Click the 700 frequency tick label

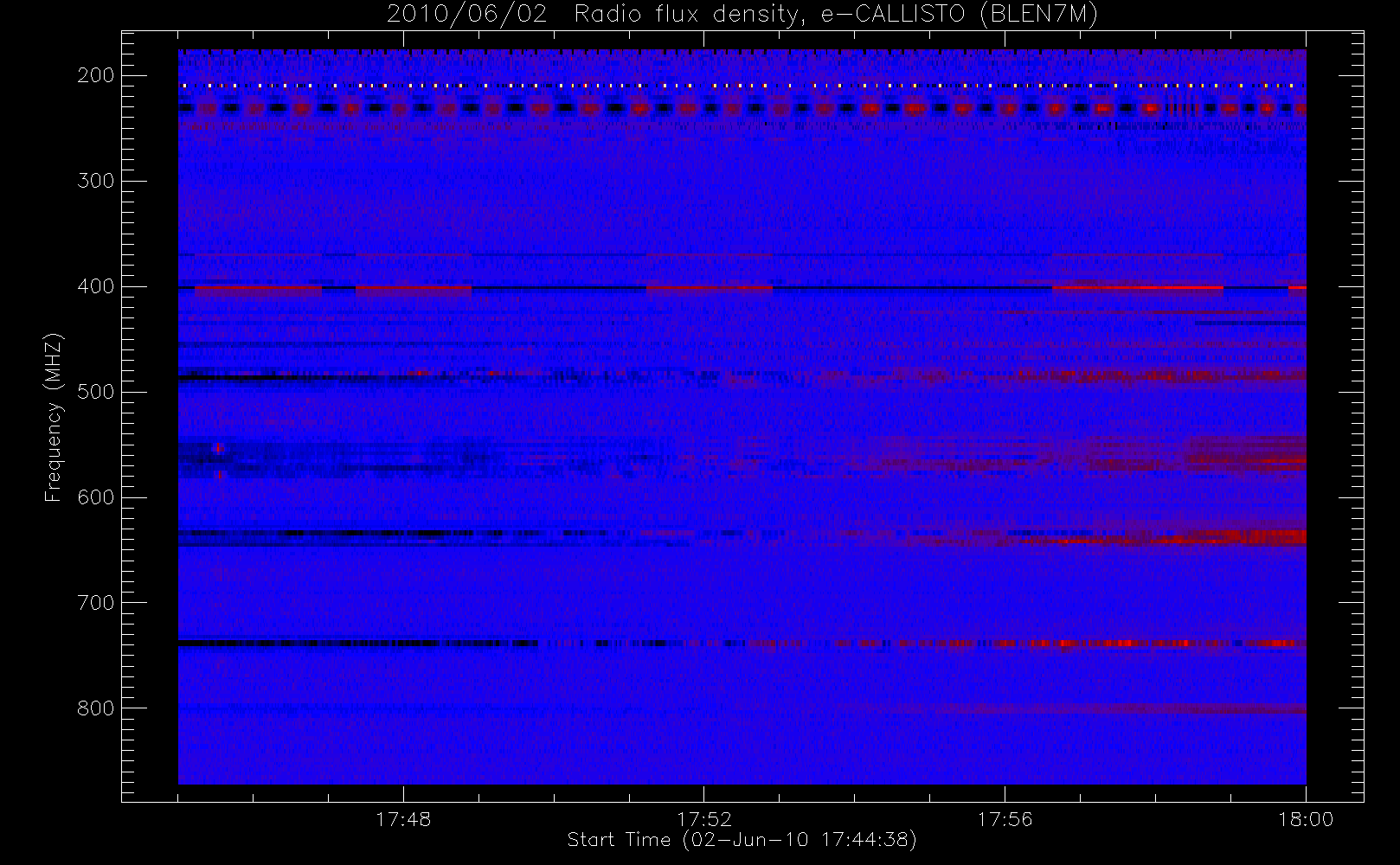(96, 603)
